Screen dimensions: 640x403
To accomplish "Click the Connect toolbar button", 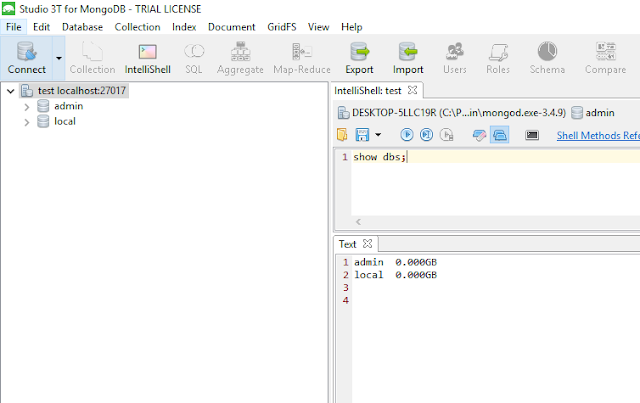I will pyautogui.click(x=27, y=58).
